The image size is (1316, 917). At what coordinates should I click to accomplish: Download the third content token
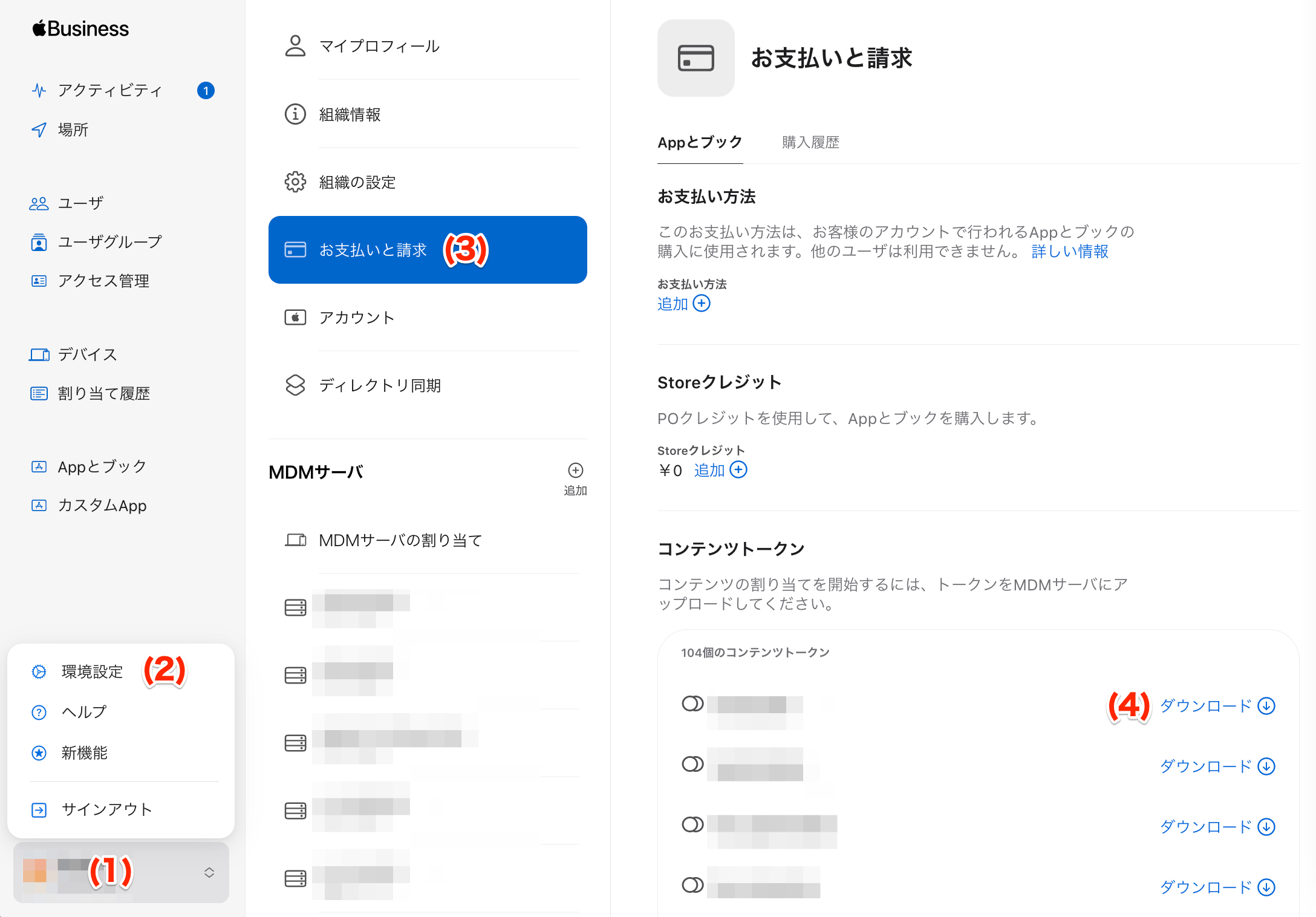1218,827
